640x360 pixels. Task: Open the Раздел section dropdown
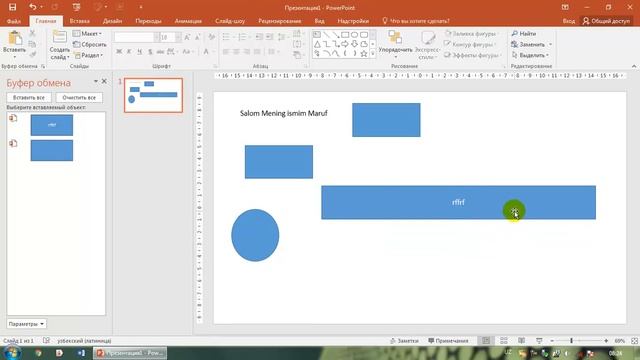point(89,55)
